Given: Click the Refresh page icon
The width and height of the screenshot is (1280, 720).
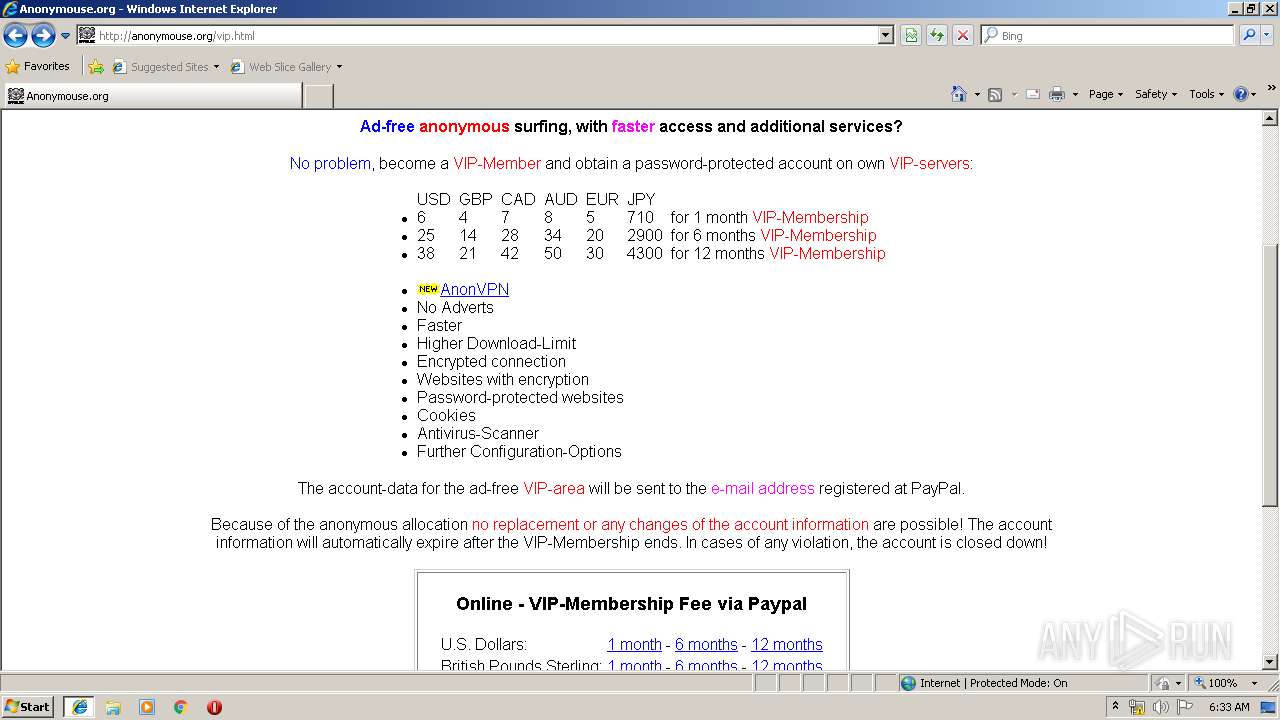Looking at the screenshot, I should pos(937,35).
